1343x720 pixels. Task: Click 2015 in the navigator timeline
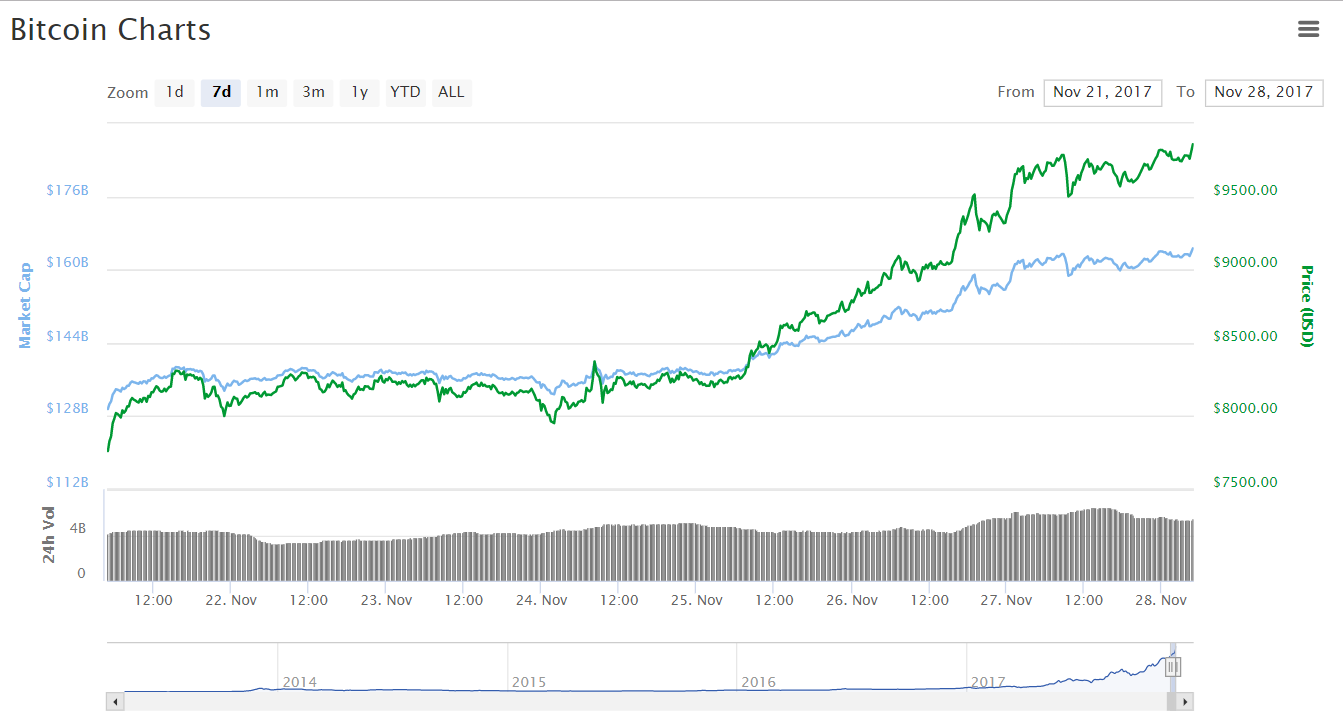(529, 682)
